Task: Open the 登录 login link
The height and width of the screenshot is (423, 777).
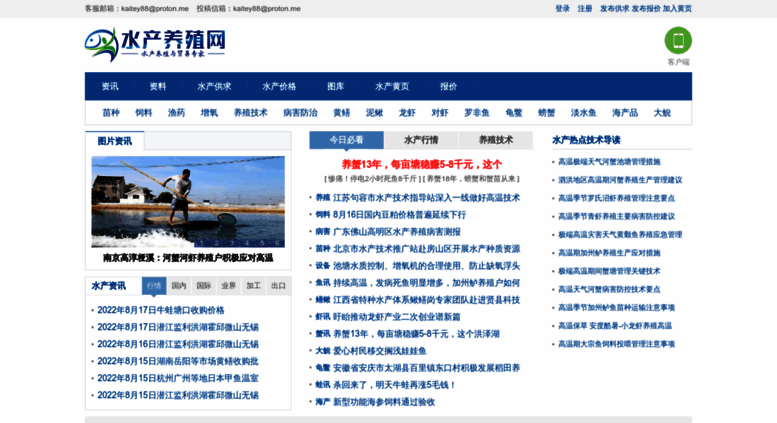Action: tap(562, 8)
